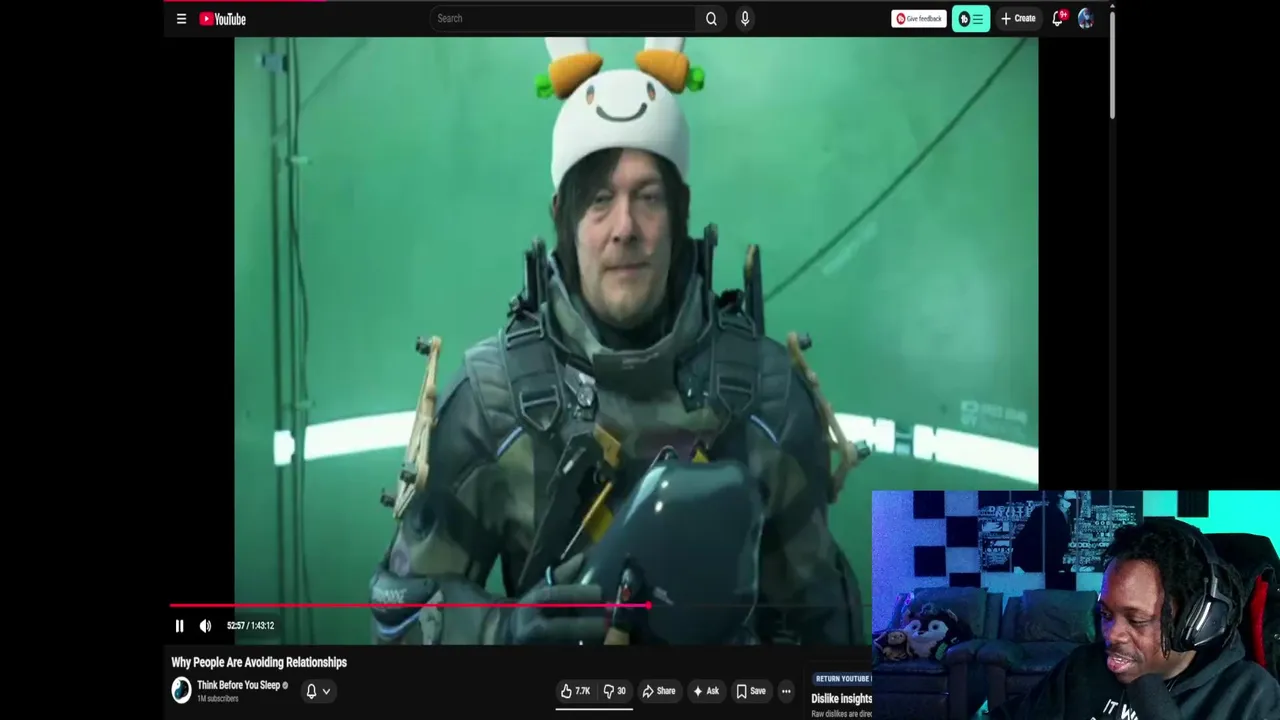Click the Share button
Image resolution: width=1280 pixels, height=720 pixels.
point(658,691)
